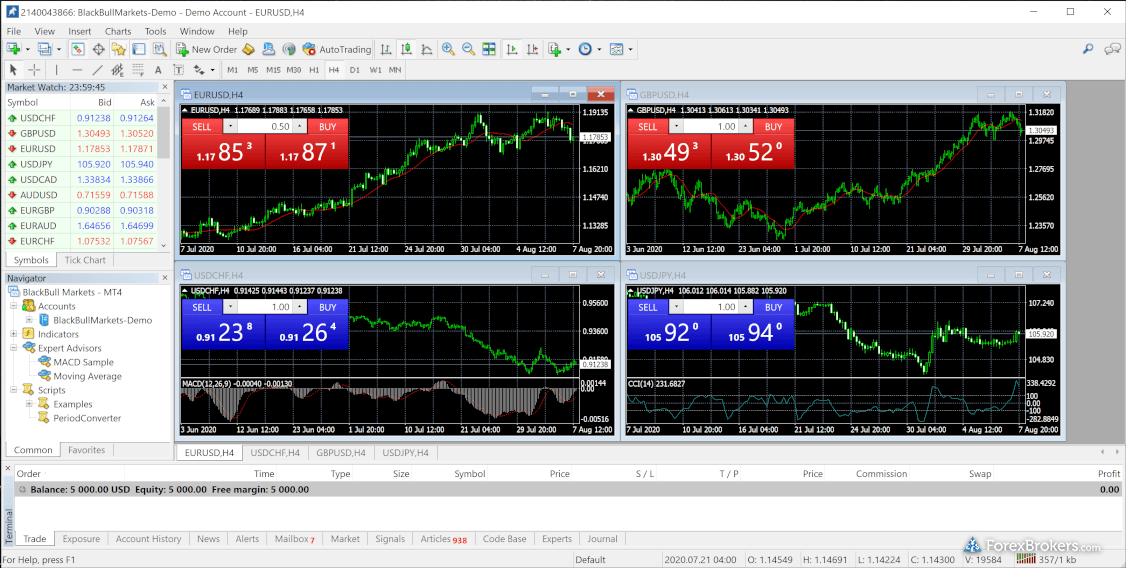1126x568 pixels.
Task: Select the Text Label tool
Action: pyautogui.click(x=178, y=70)
